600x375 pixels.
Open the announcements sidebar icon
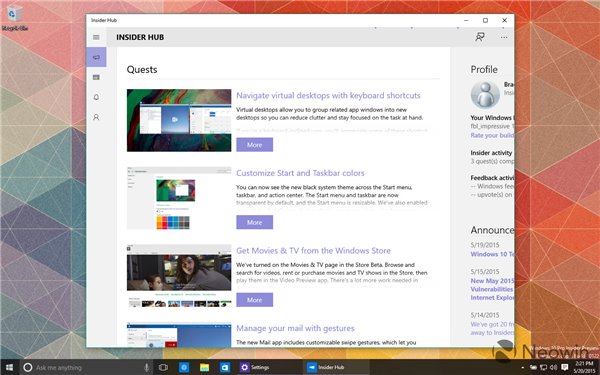[96, 77]
